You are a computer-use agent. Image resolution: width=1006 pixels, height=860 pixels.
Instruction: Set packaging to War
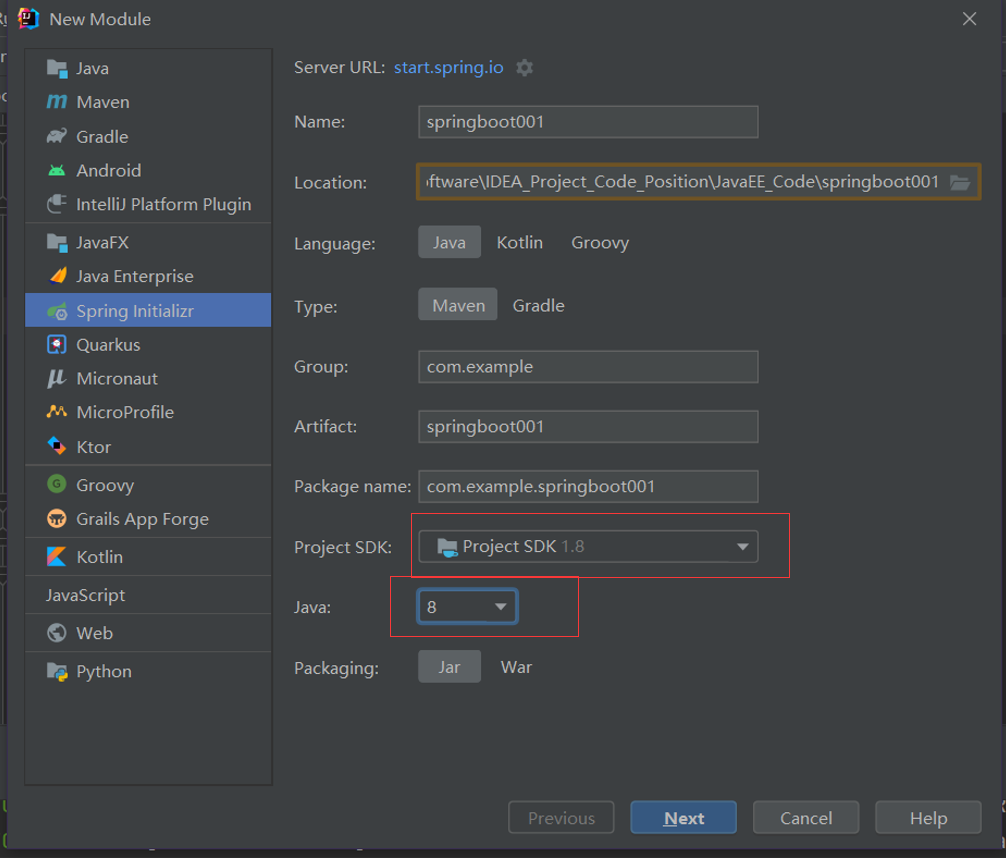tap(516, 667)
